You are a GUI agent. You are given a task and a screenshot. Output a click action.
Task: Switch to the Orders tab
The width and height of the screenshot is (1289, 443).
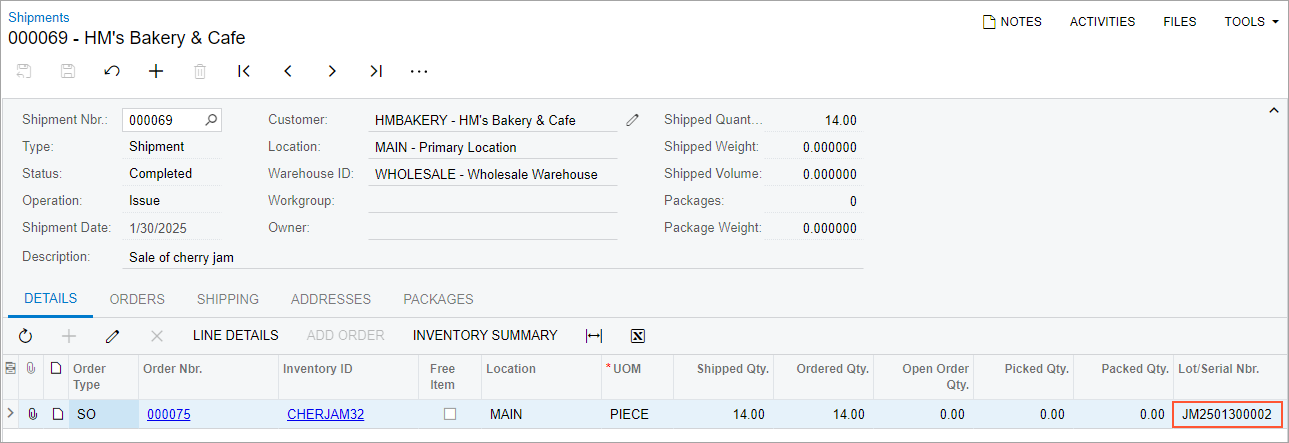137,299
